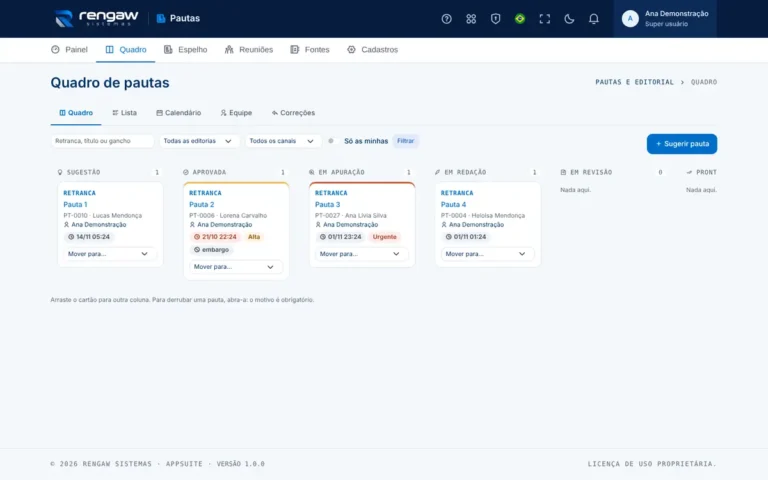Click PT-0010 · Lucas Mendonça text

(x=102, y=216)
